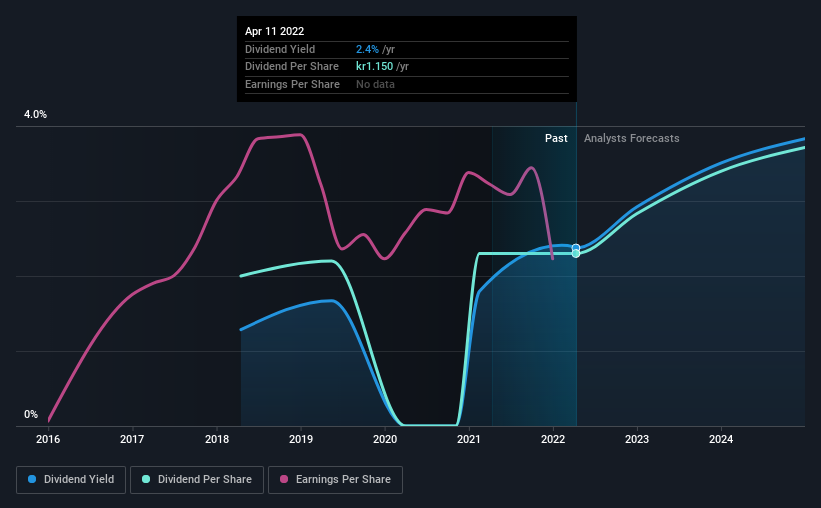Click the pink Earnings Per Share legend dot

[x=284, y=479]
